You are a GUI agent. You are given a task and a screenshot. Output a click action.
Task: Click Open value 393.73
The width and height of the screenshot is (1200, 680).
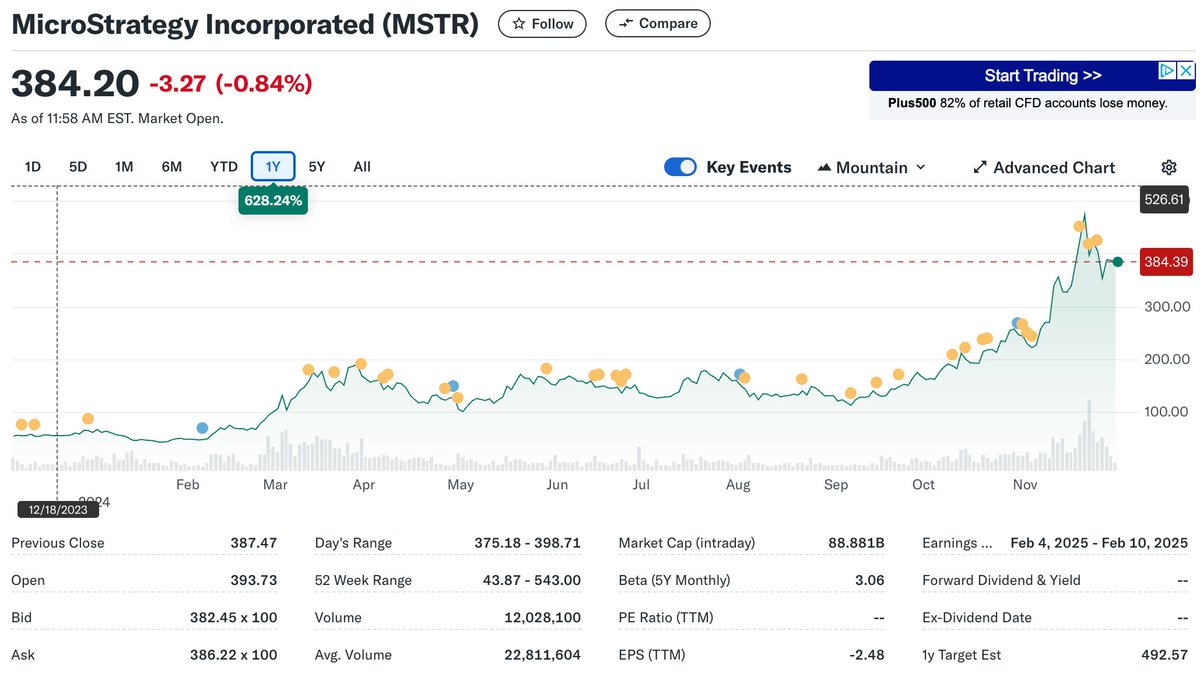pos(254,580)
